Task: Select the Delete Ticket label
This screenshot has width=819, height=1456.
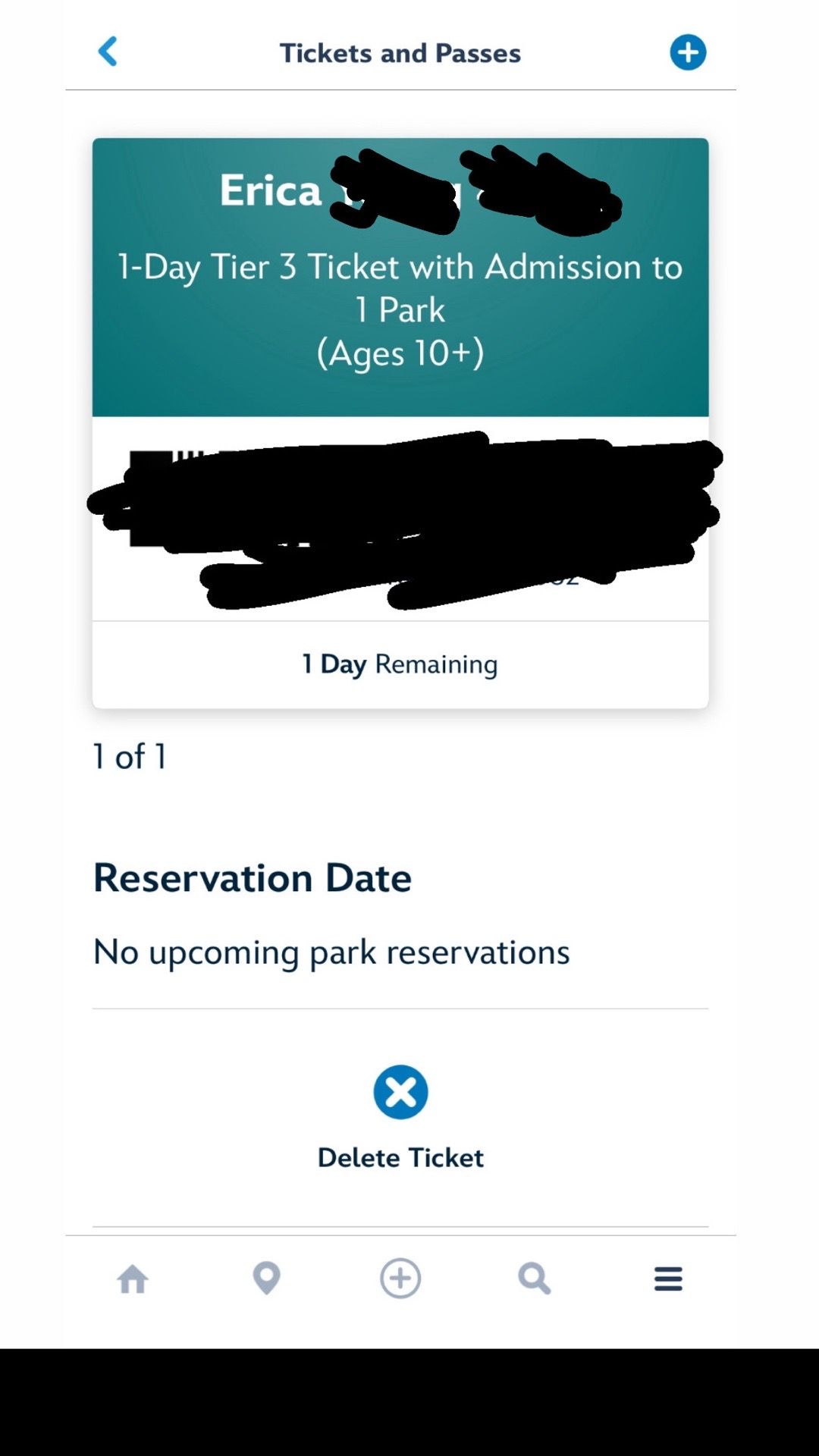Action: 400,1157
